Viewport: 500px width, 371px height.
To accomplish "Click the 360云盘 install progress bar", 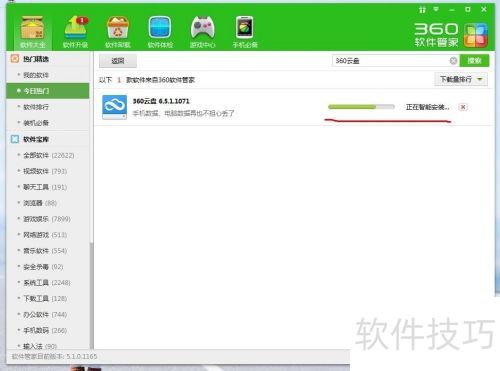I will pos(361,107).
